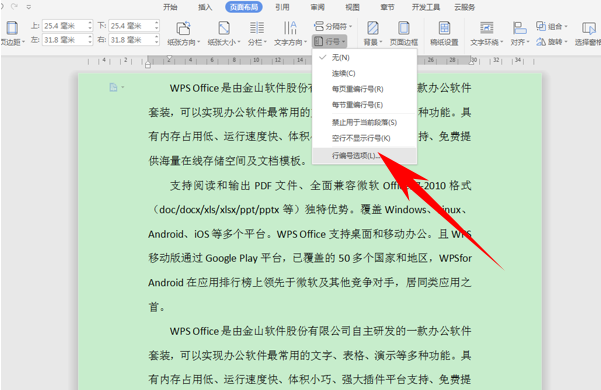Click the top margin 上 value field
Viewport: 601px width, 390px height.
tap(64, 26)
